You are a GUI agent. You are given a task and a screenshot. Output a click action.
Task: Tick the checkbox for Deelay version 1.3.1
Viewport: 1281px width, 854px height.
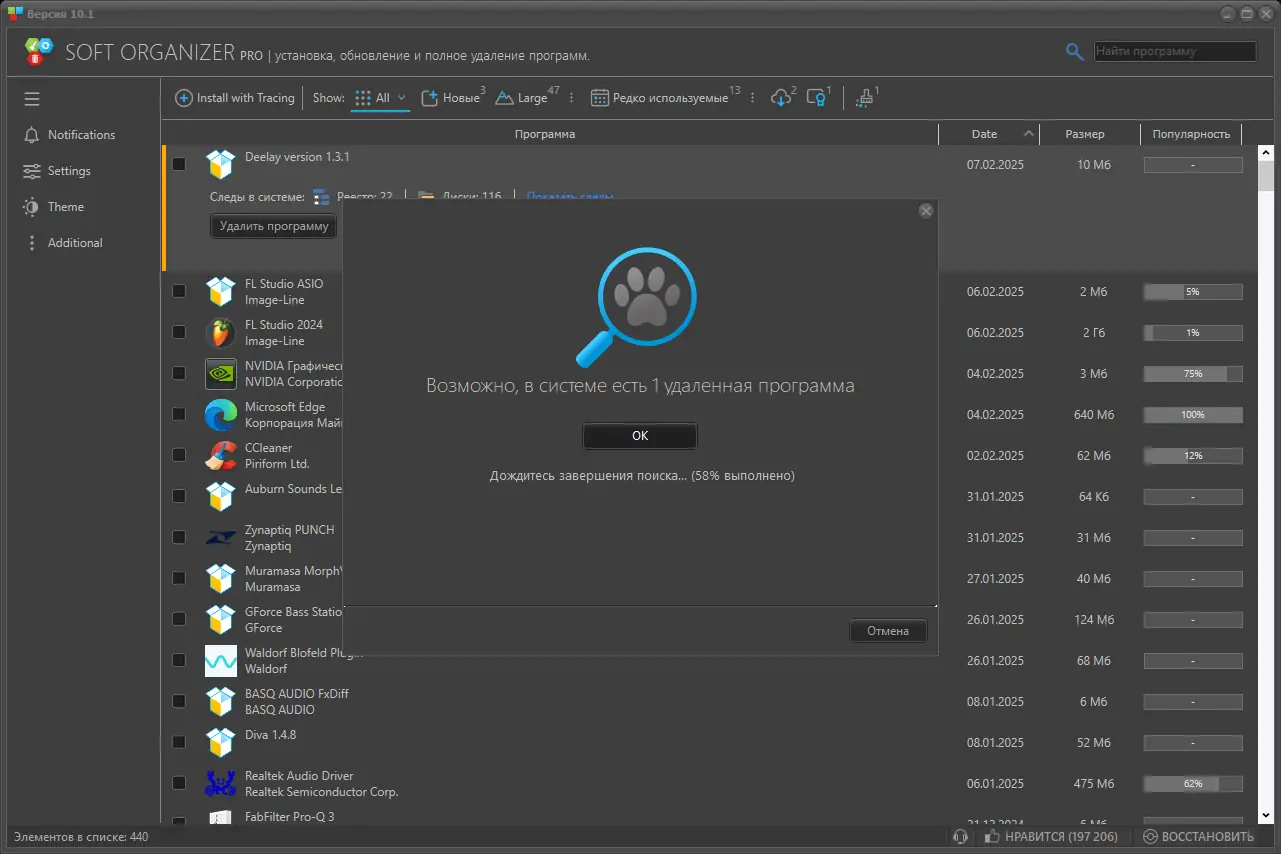(179, 164)
